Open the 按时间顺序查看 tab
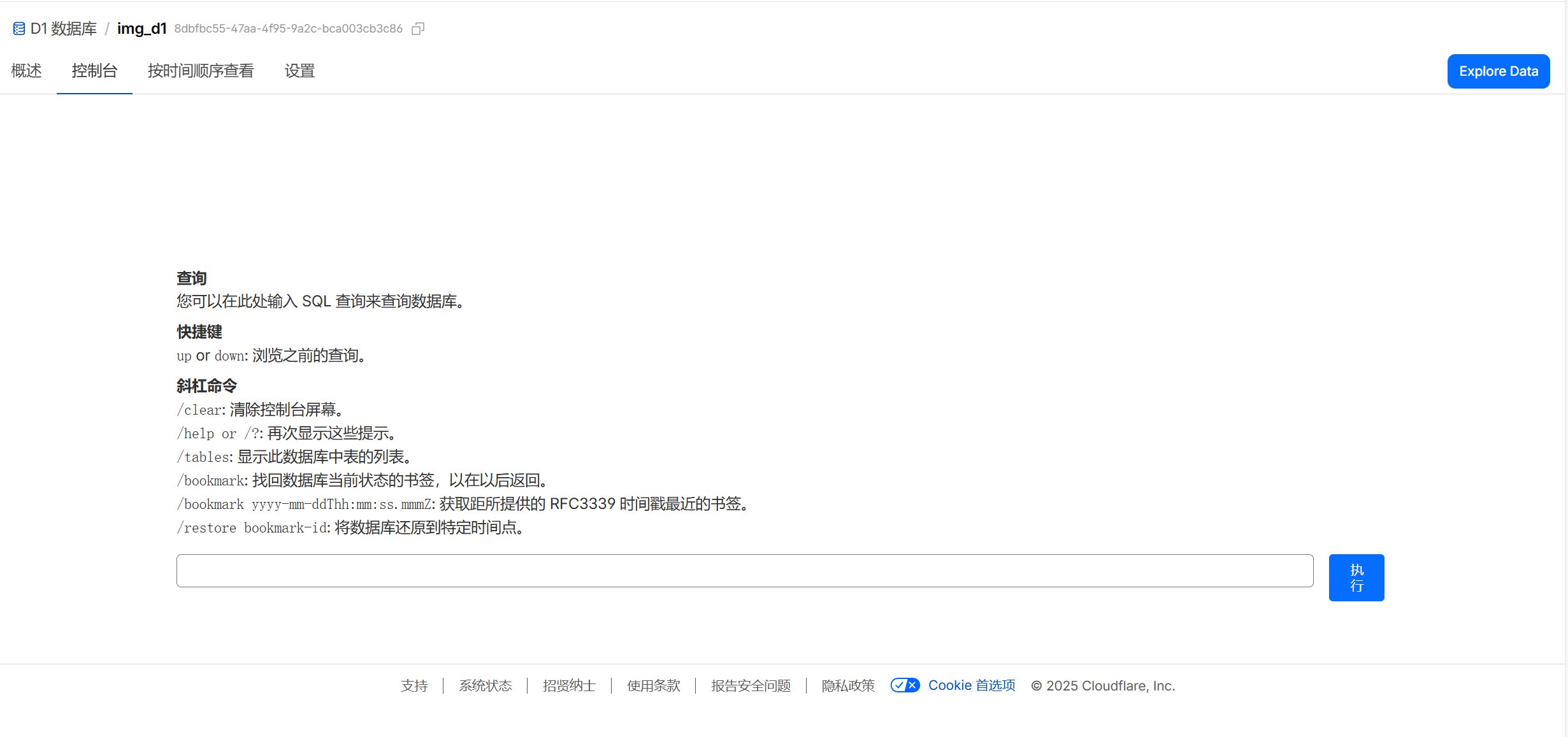The image size is (1568, 737). [x=201, y=71]
